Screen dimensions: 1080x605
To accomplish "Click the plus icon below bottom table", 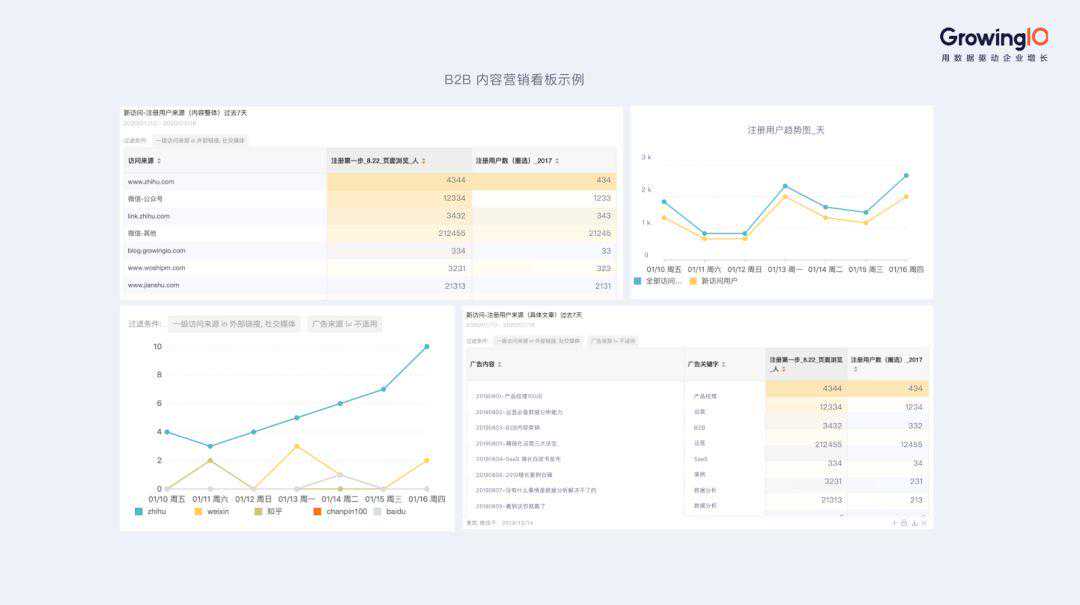I will [x=894, y=523].
